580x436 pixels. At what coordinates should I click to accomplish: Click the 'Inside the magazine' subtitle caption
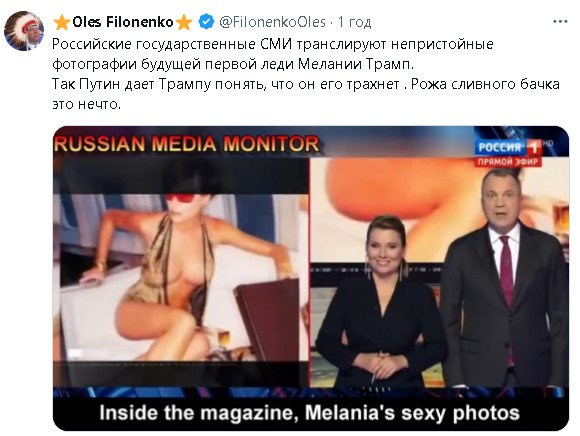[x=309, y=413]
